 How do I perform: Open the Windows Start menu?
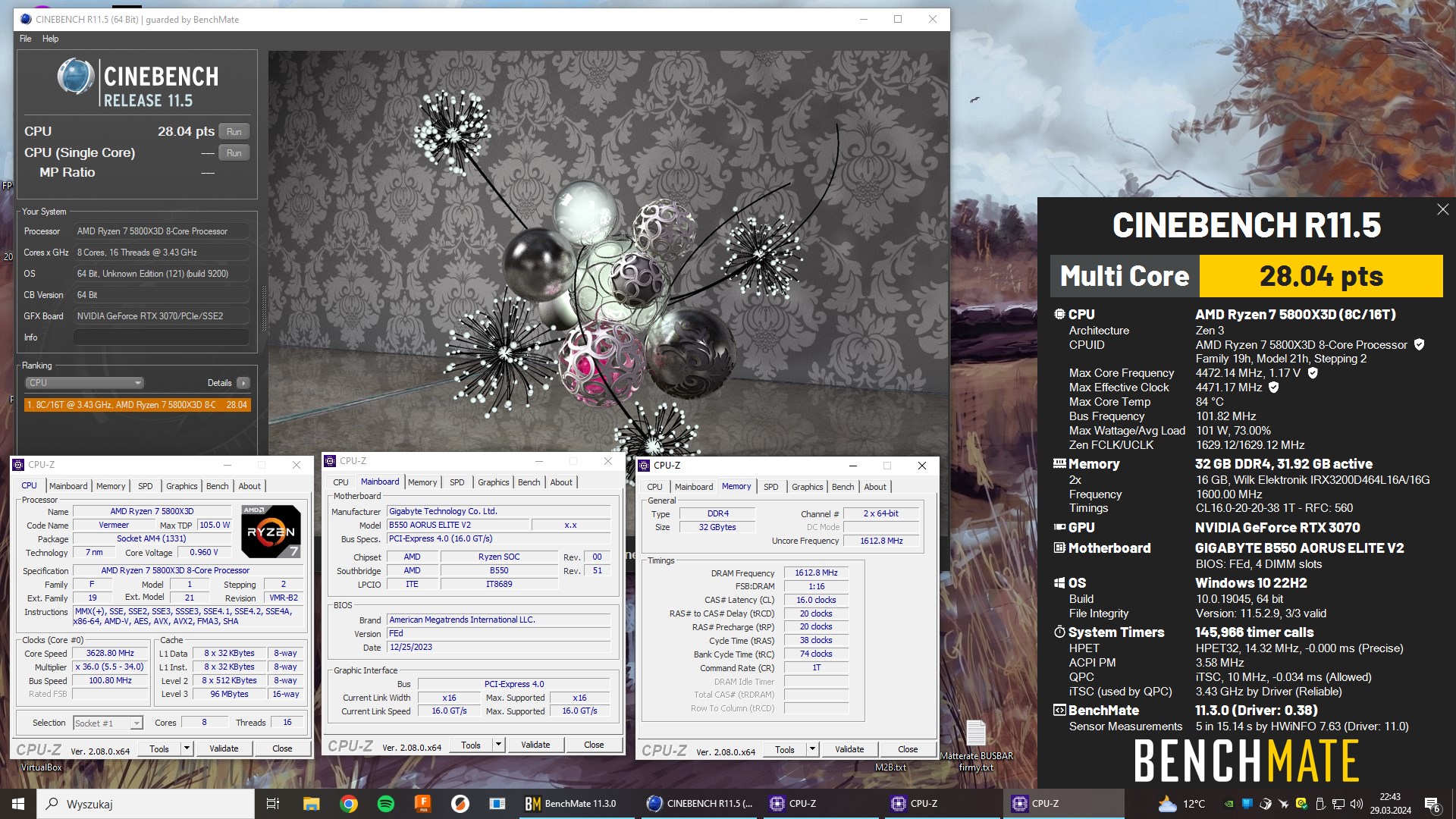(x=18, y=803)
